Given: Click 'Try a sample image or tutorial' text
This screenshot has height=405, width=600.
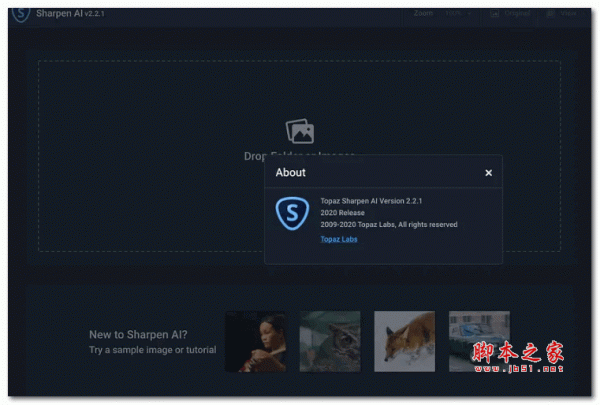Looking at the screenshot, I should point(153,350).
